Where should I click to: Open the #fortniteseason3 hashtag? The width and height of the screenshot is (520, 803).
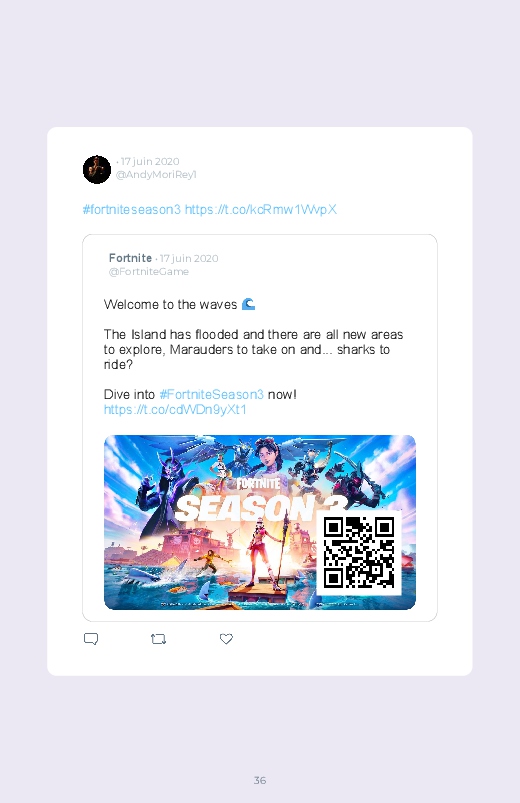pyautogui.click(x=132, y=209)
